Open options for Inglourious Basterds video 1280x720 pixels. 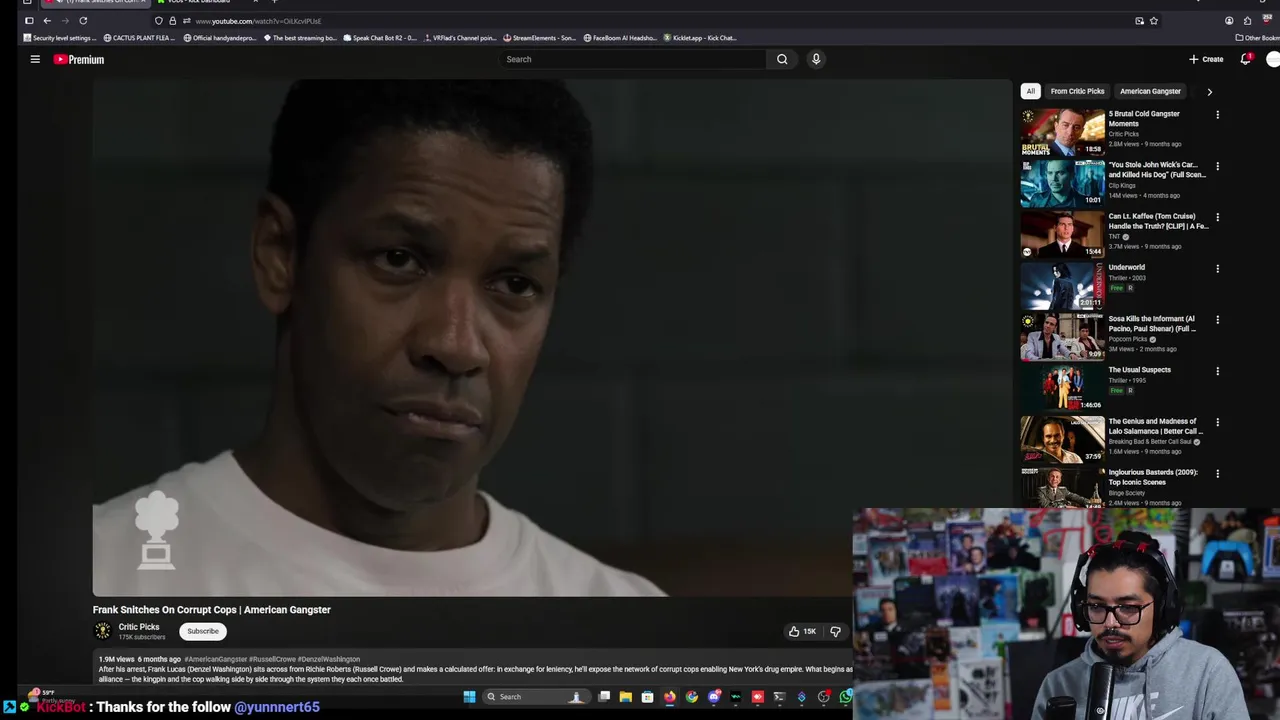pyautogui.click(x=1217, y=473)
